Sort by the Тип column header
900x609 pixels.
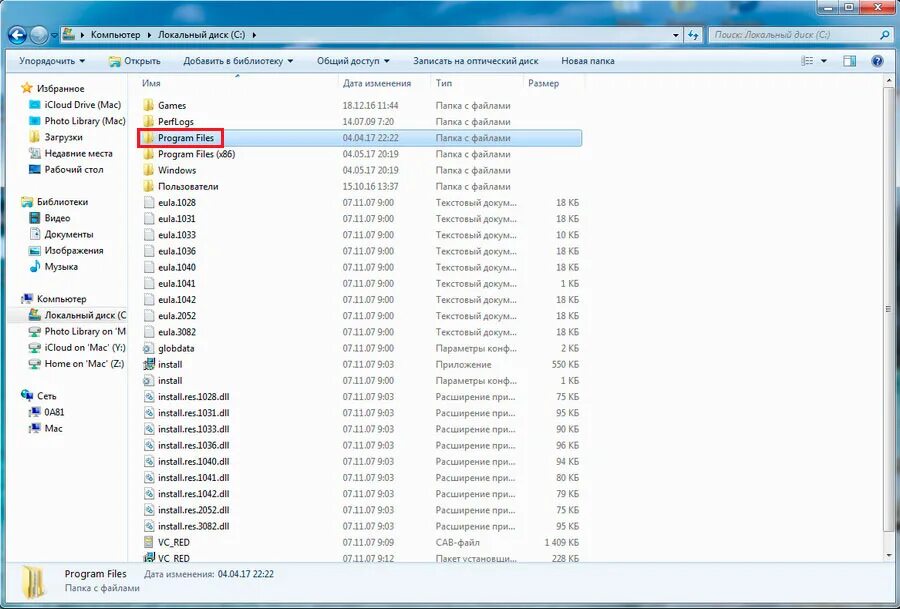pos(444,83)
